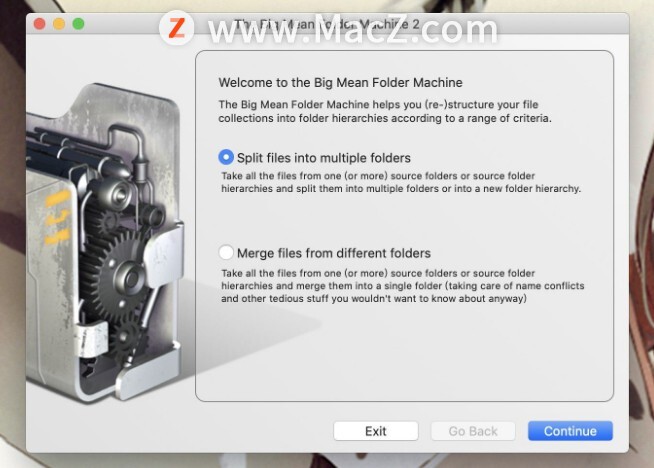
Task: Close the window with red button
Action: (40, 24)
